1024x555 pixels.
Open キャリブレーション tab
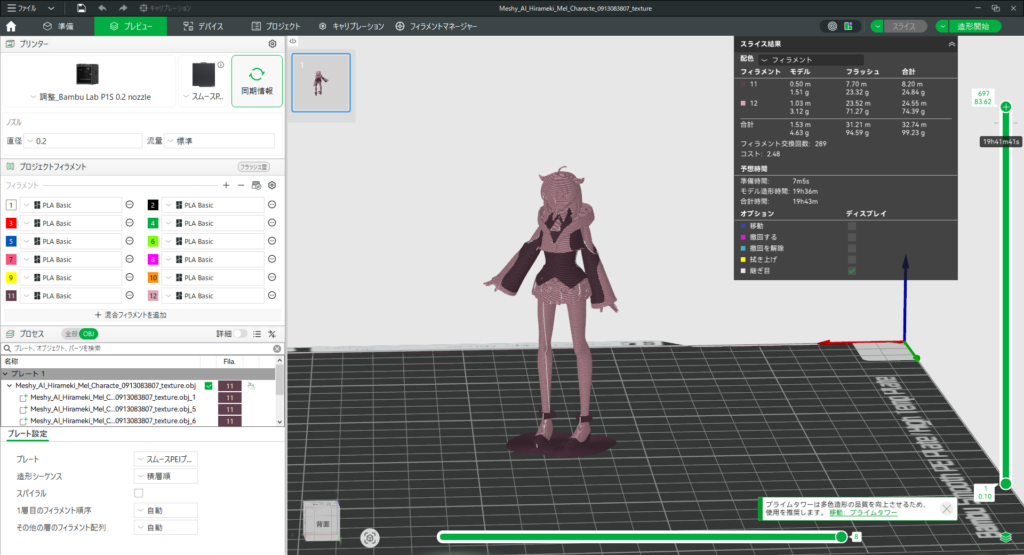[x=351, y=26]
